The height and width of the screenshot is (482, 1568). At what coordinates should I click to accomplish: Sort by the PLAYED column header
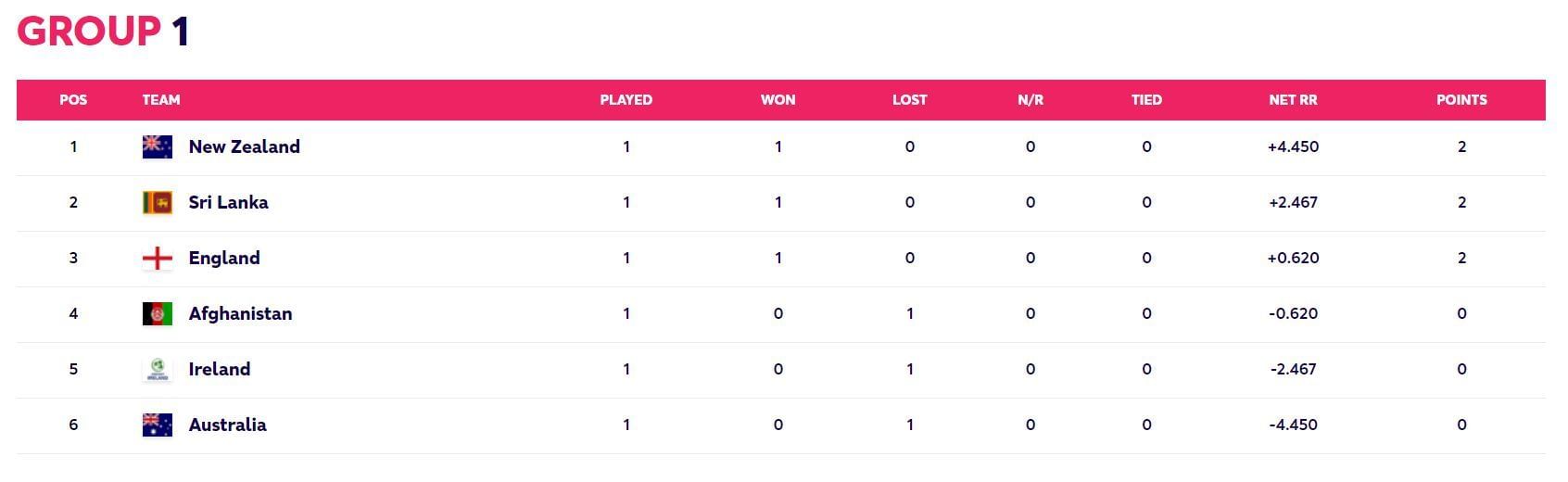click(626, 99)
